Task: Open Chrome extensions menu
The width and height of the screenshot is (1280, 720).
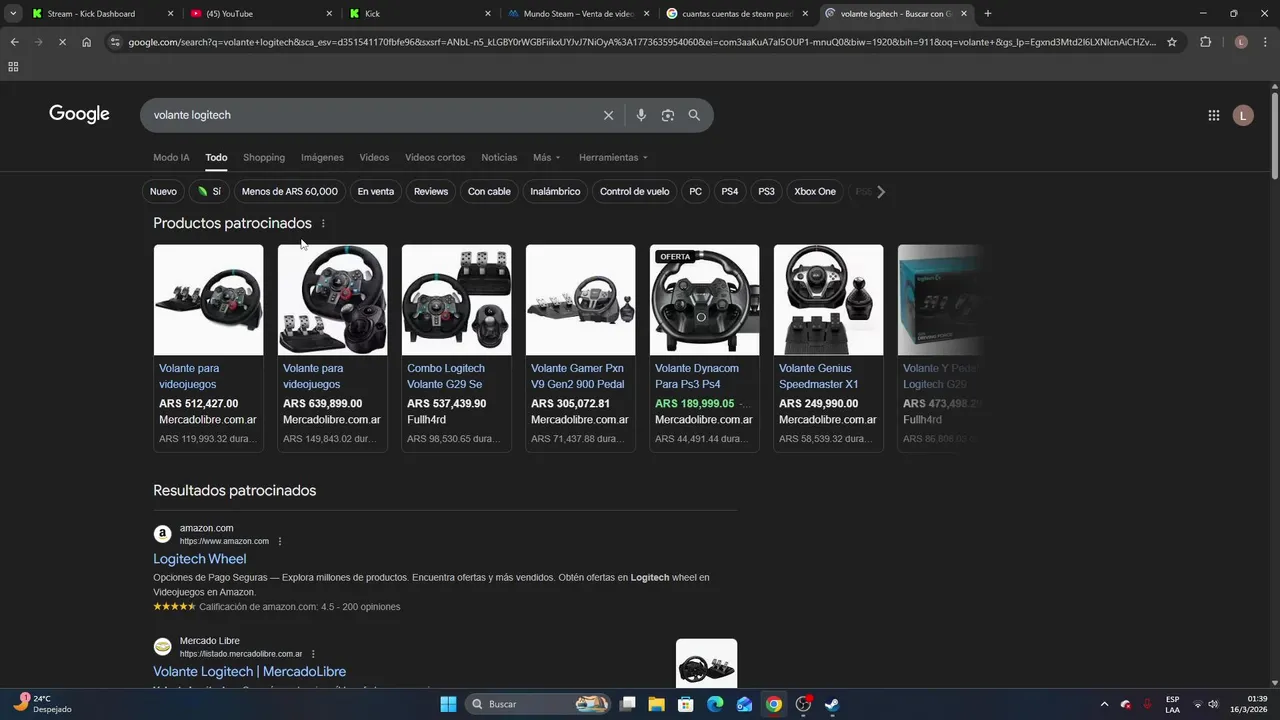Action: pyautogui.click(x=1205, y=42)
